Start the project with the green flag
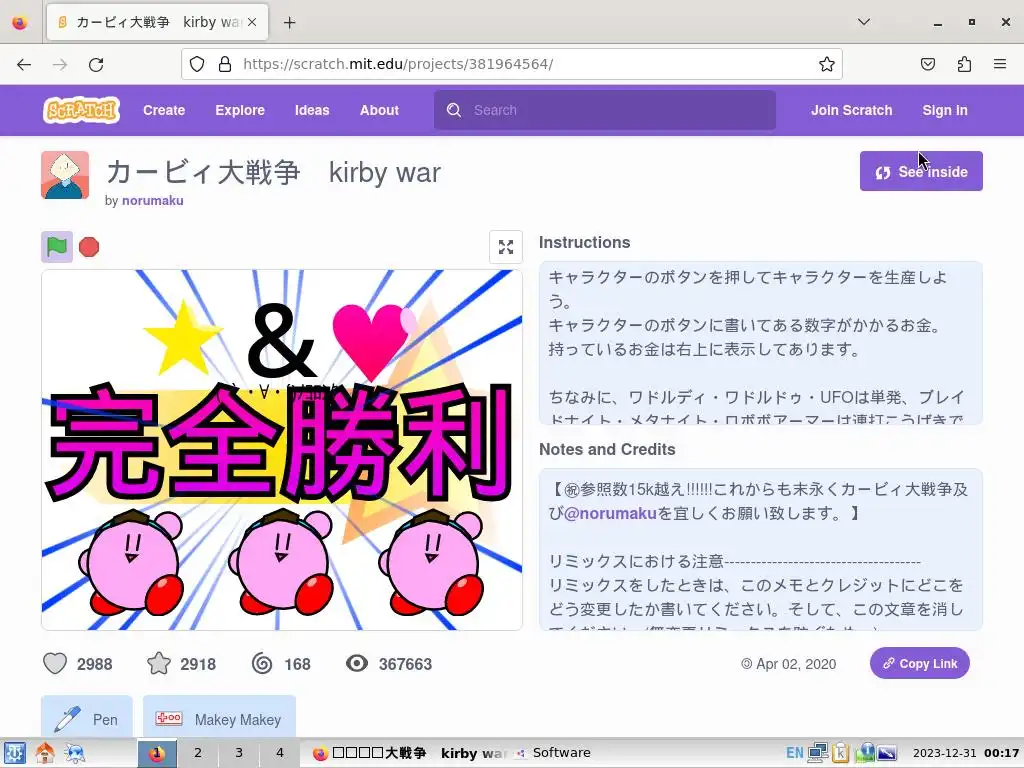Viewport: 1024px width, 768px height. (57, 247)
